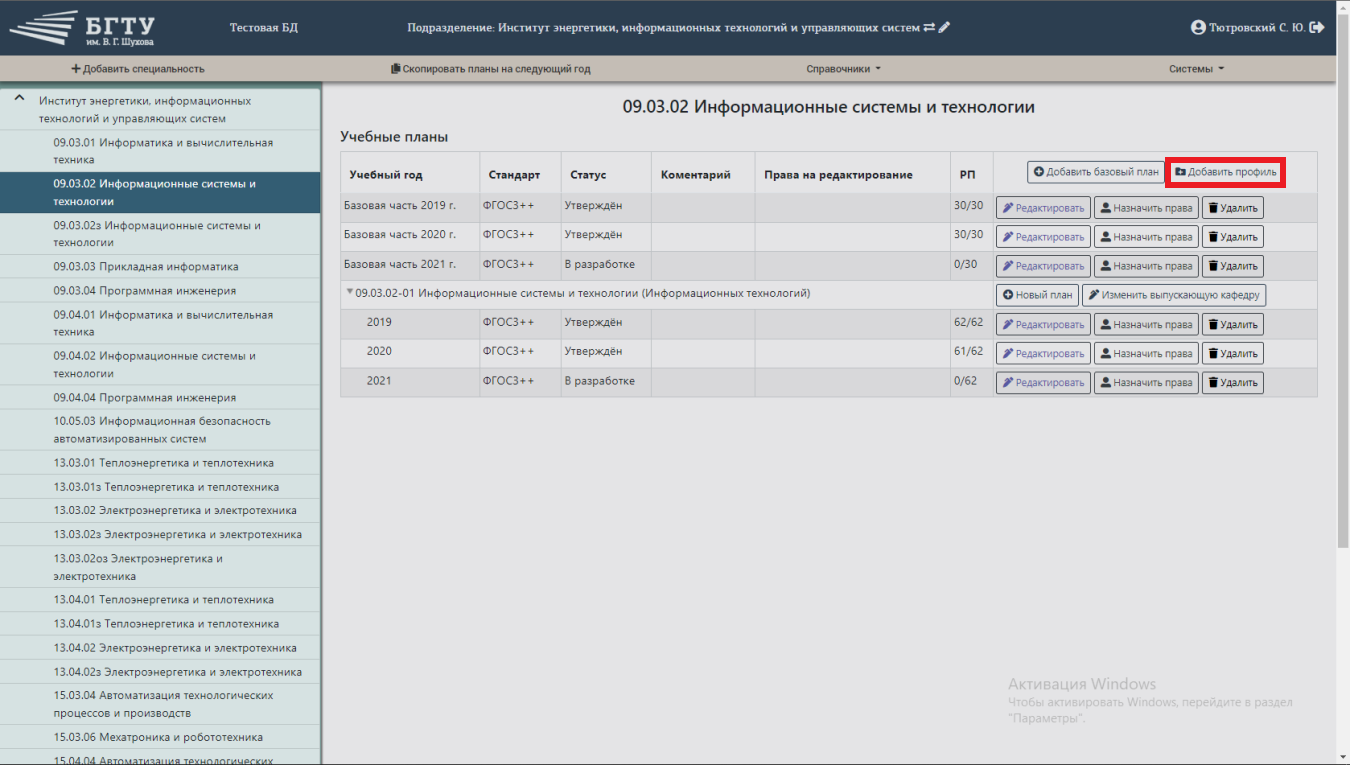1350x765 pixels.
Task: Open the Справочники dropdown menu
Action: [x=844, y=69]
